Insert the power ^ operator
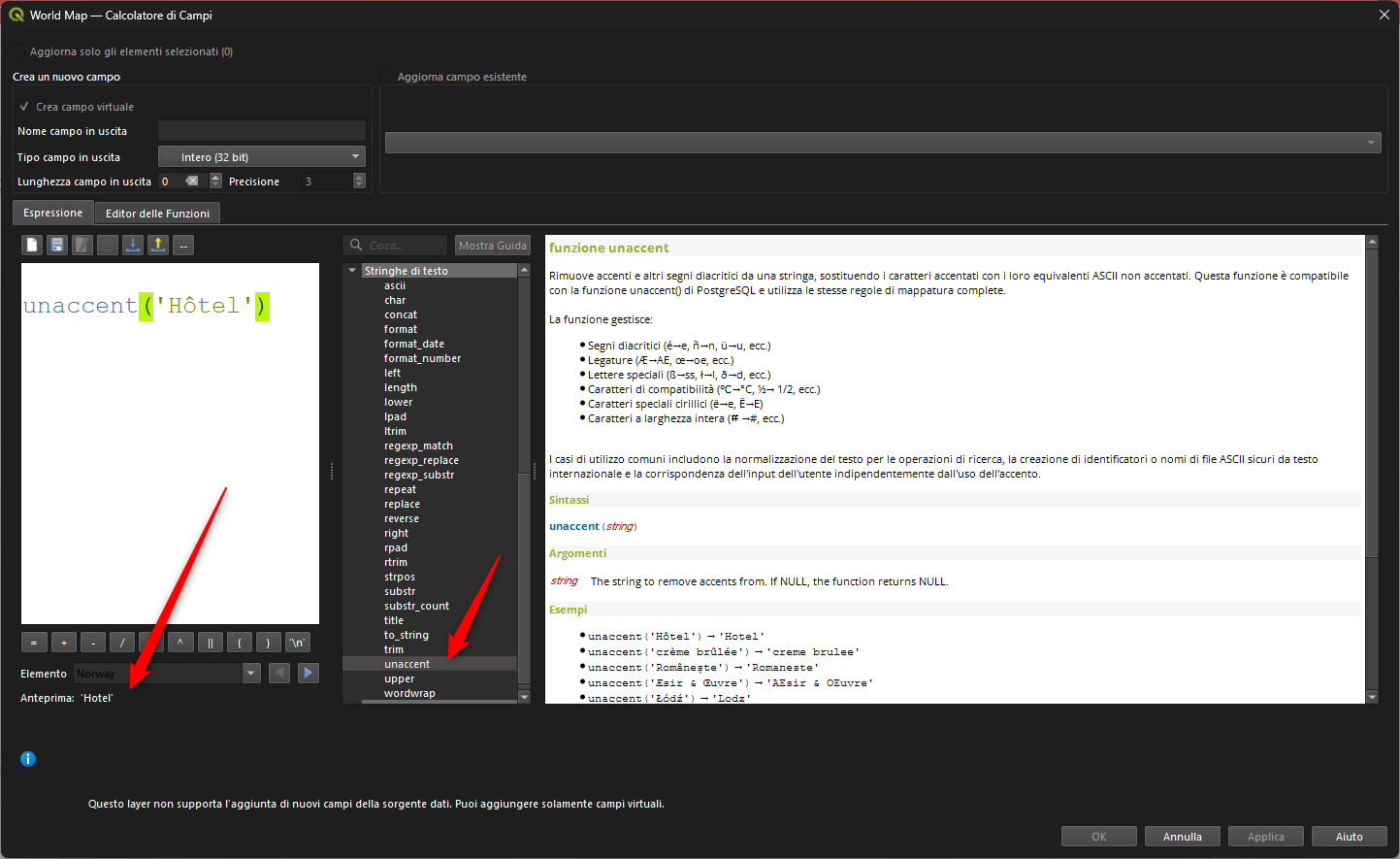The image size is (1400, 859). [x=180, y=643]
